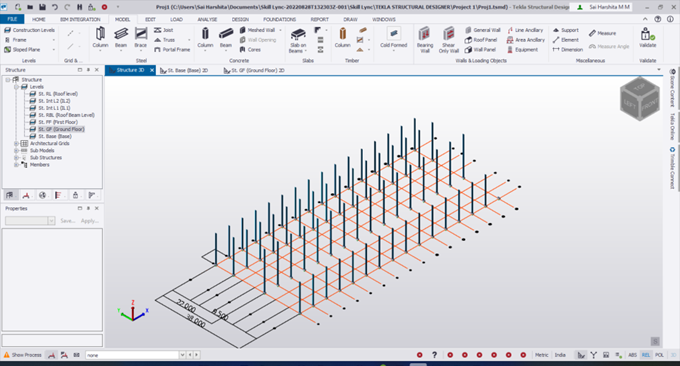Switch to the HOME ribbon tab

coord(39,19)
